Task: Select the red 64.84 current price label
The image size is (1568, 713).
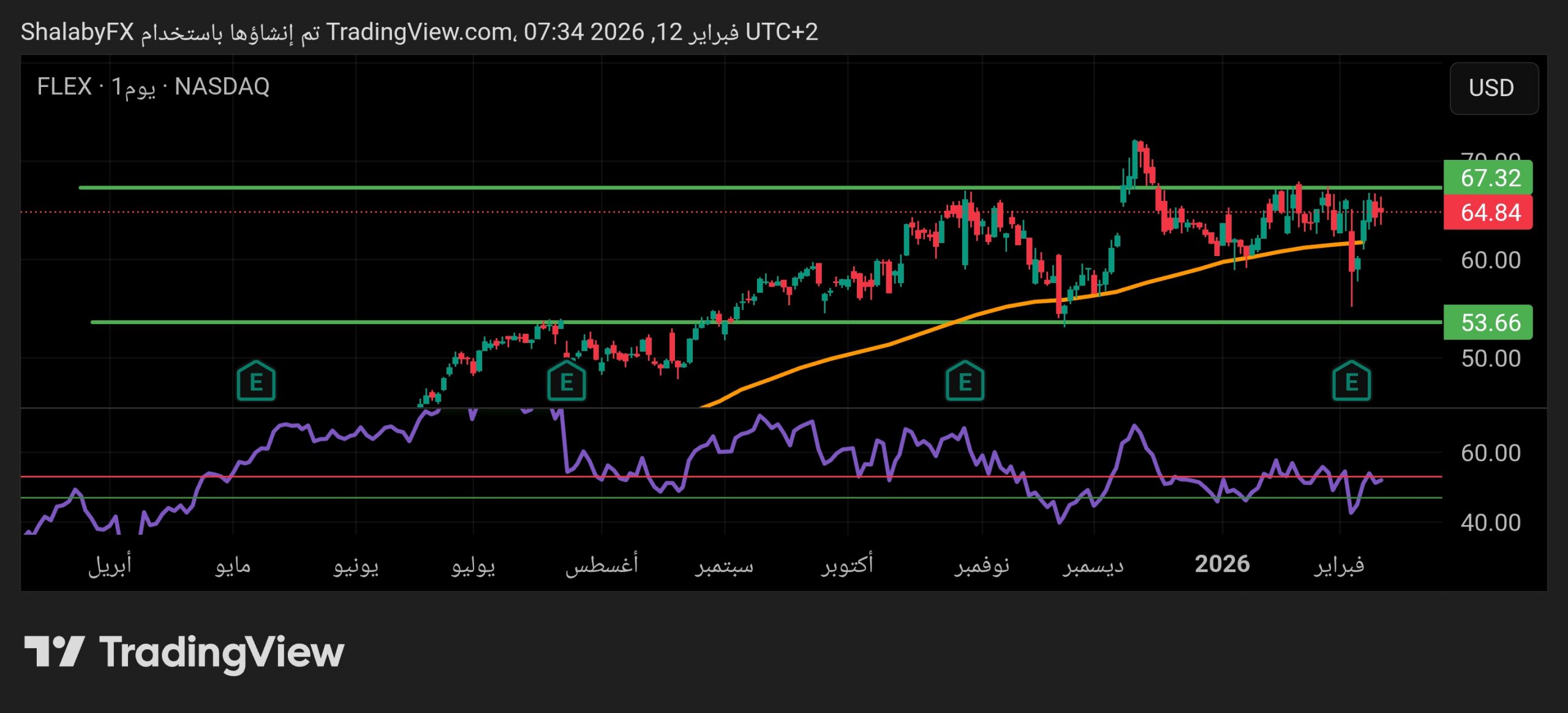Action: point(1488,213)
